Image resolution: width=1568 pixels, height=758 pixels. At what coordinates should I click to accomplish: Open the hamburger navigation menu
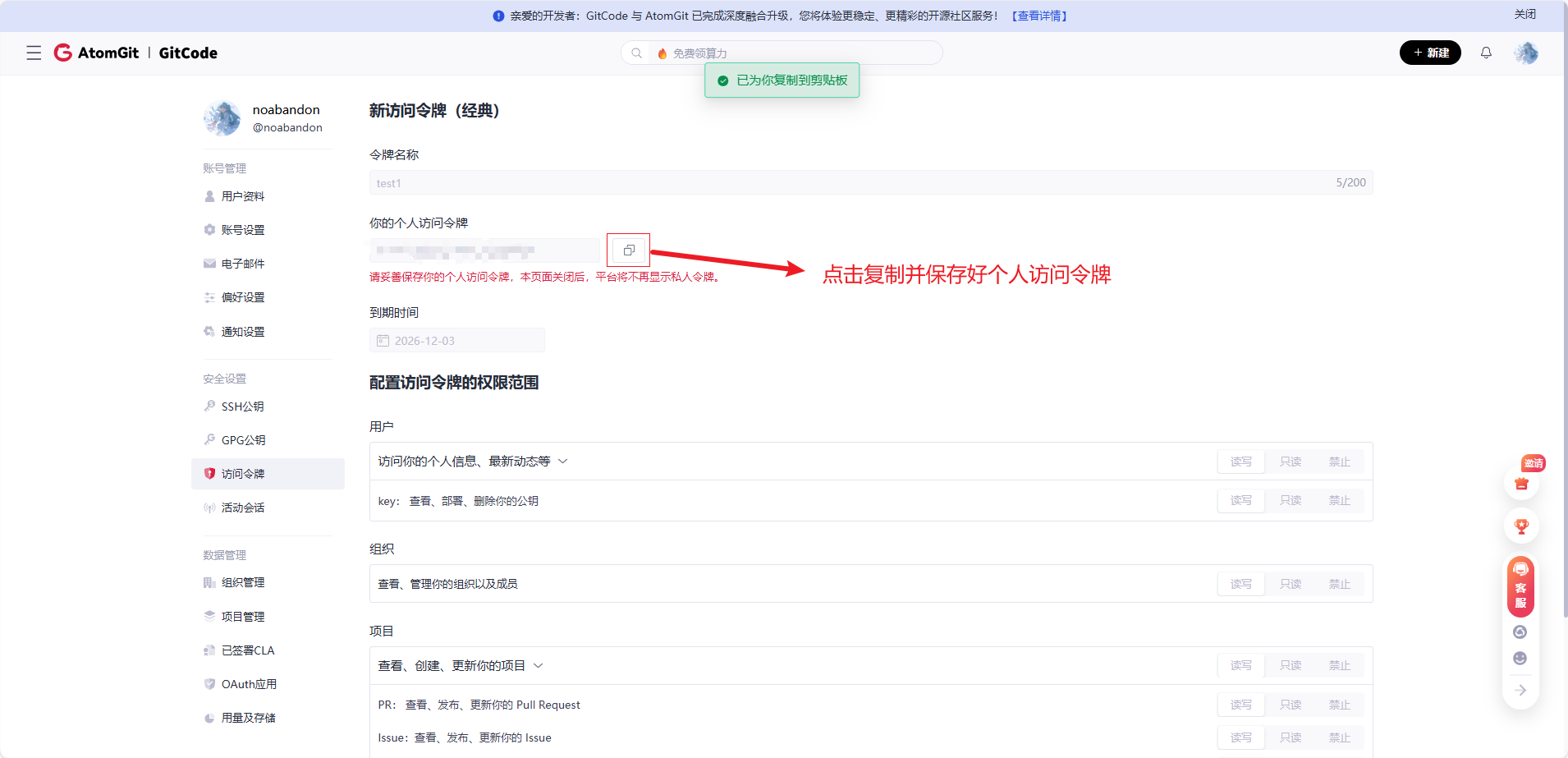pos(34,53)
